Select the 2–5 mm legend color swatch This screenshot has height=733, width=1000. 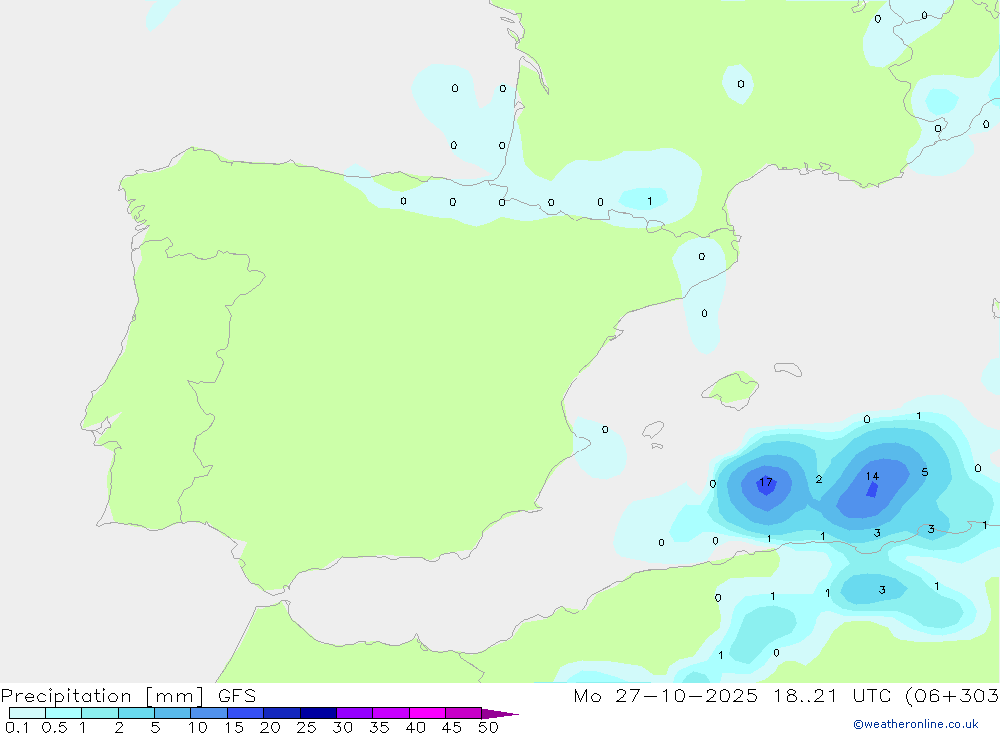[136, 713]
